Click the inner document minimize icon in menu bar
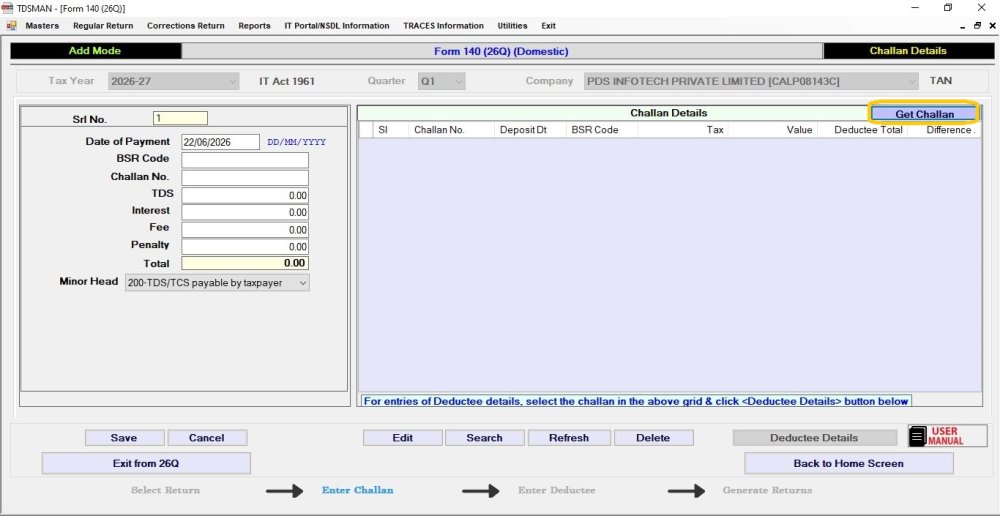1000x516 pixels. coord(963,27)
